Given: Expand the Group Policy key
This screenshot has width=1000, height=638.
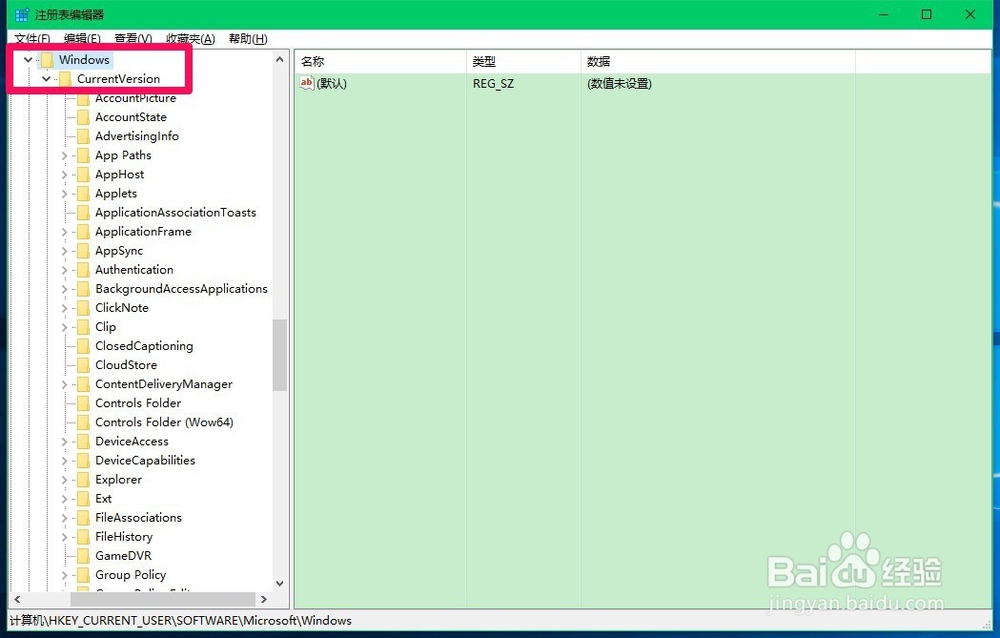Looking at the screenshot, I should [64, 575].
